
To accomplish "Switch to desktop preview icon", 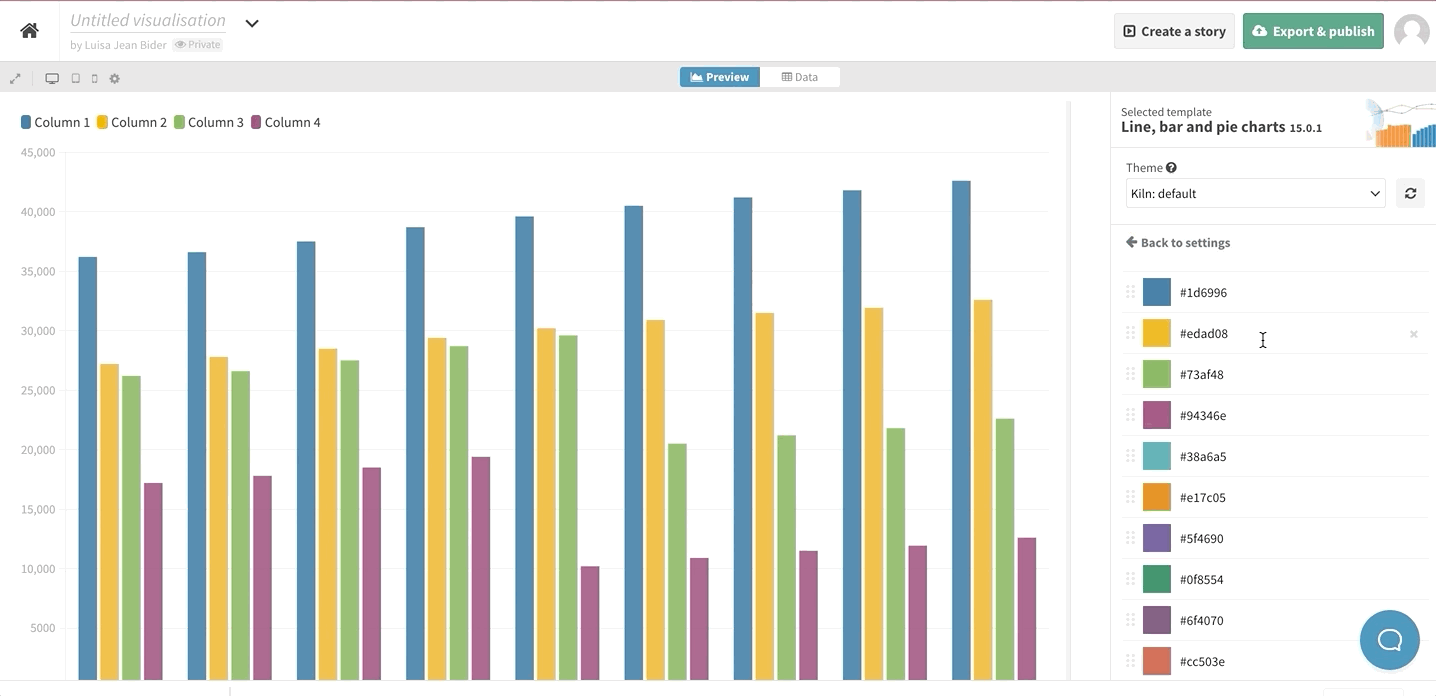I will point(52,78).
